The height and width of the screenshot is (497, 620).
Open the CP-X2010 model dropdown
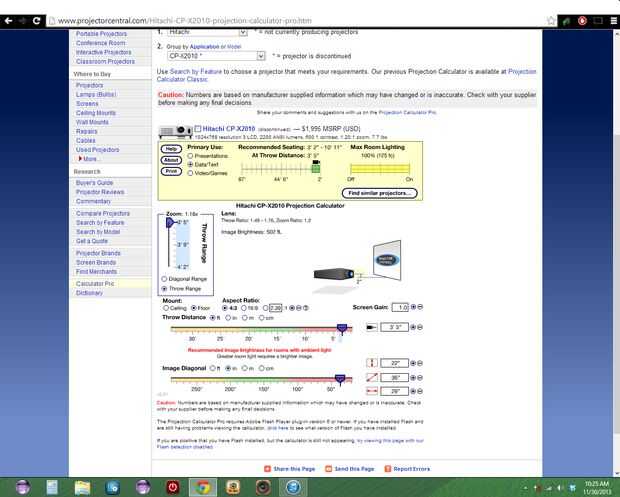(x=216, y=56)
